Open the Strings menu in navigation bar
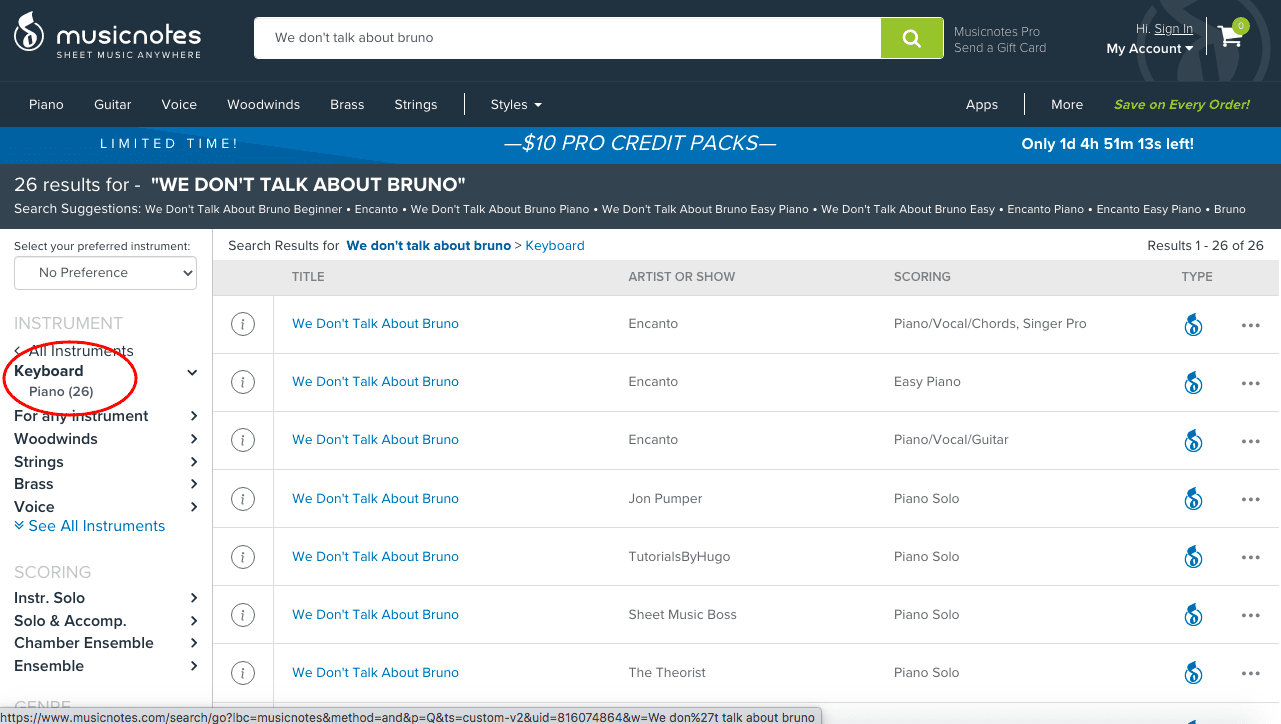The width and height of the screenshot is (1281, 724). point(416,105)
